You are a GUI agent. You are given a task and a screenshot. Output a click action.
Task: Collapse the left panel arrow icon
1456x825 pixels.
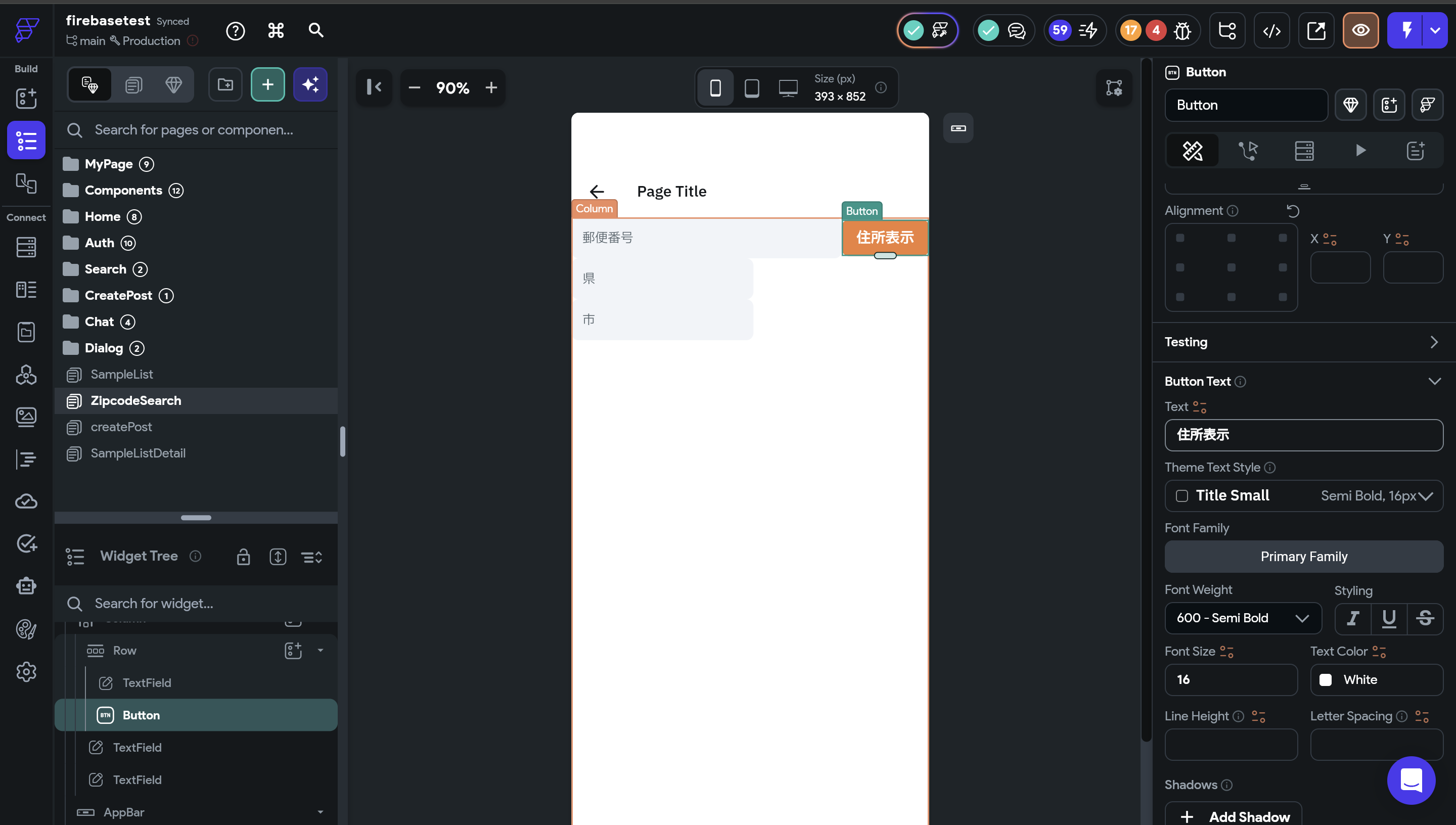pos(374,87)
